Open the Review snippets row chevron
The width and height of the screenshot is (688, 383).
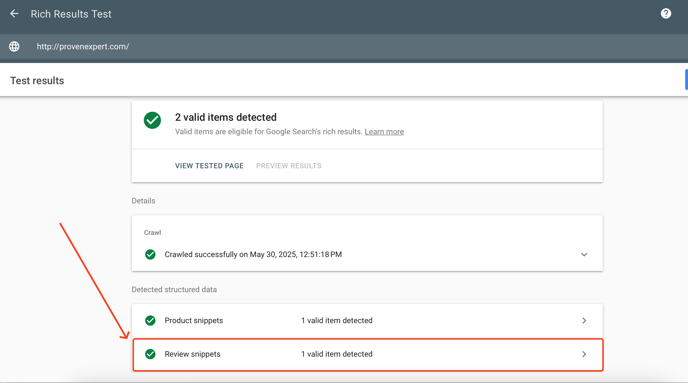point(584,354)
